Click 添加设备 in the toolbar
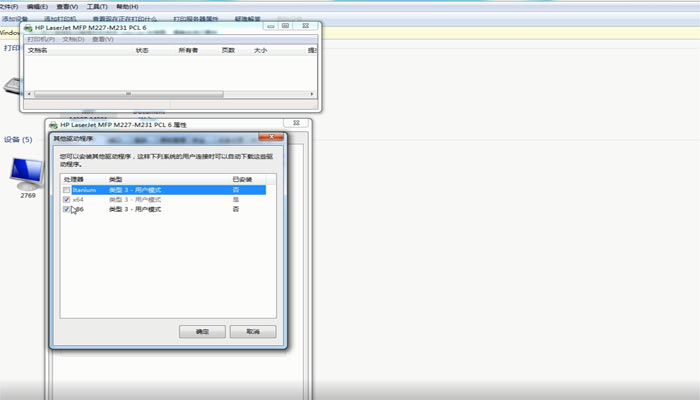The image size is (700, 400). pyautogui.click(x=15, y=19)
